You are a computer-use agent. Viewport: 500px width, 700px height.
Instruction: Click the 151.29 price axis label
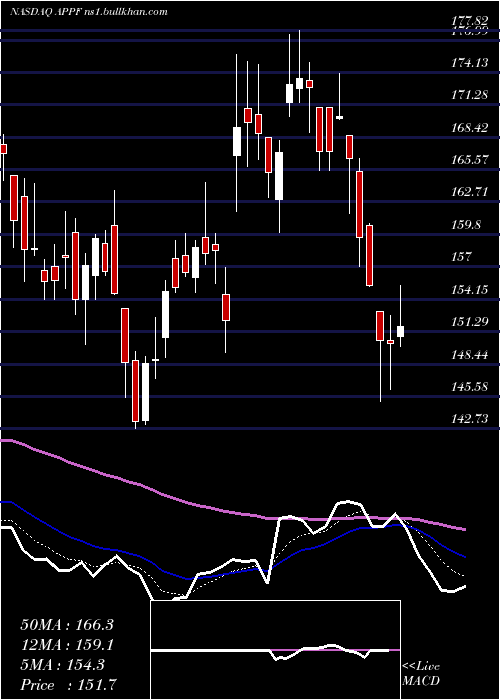(x=469, y=321)
